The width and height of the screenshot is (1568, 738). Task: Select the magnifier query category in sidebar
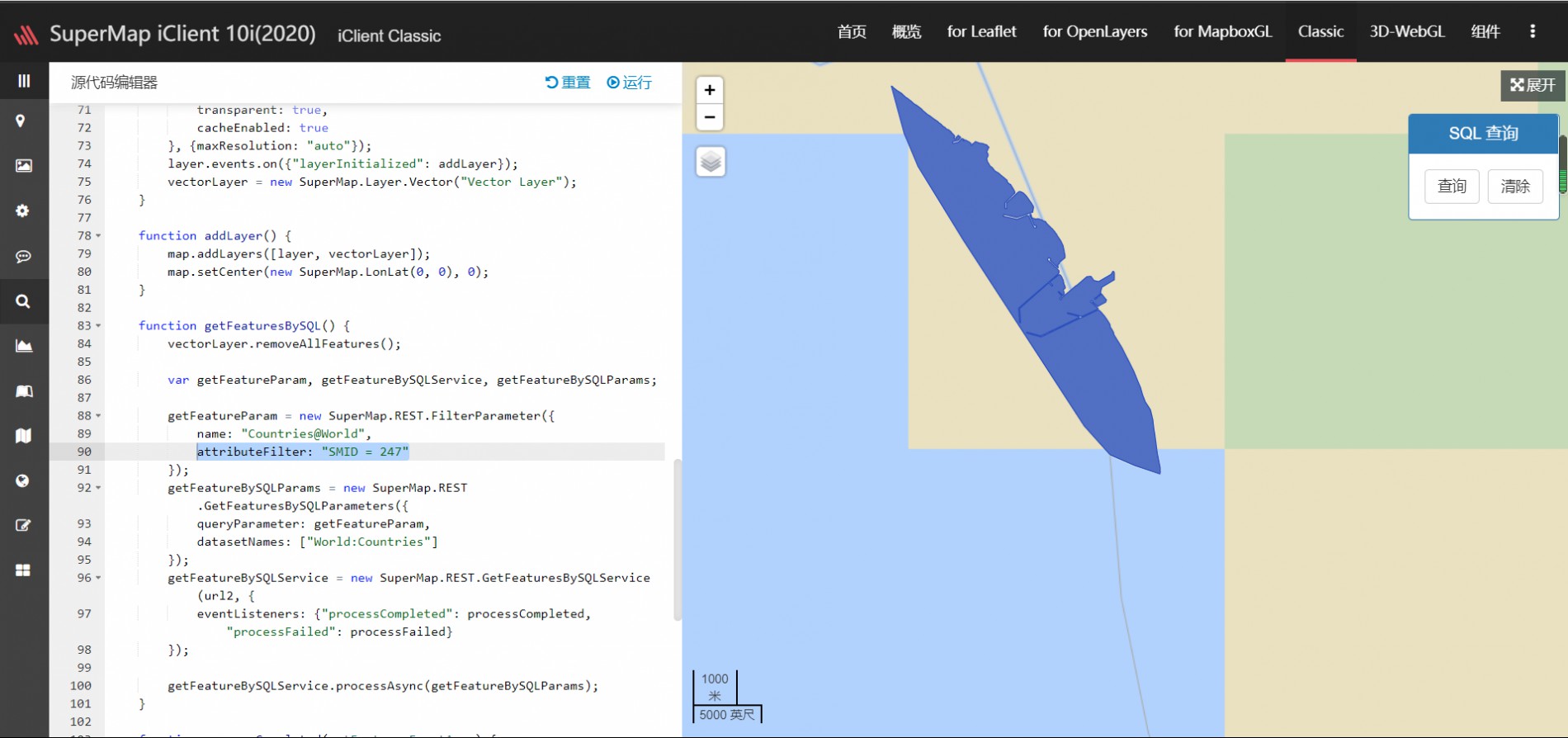click(23, 301)
